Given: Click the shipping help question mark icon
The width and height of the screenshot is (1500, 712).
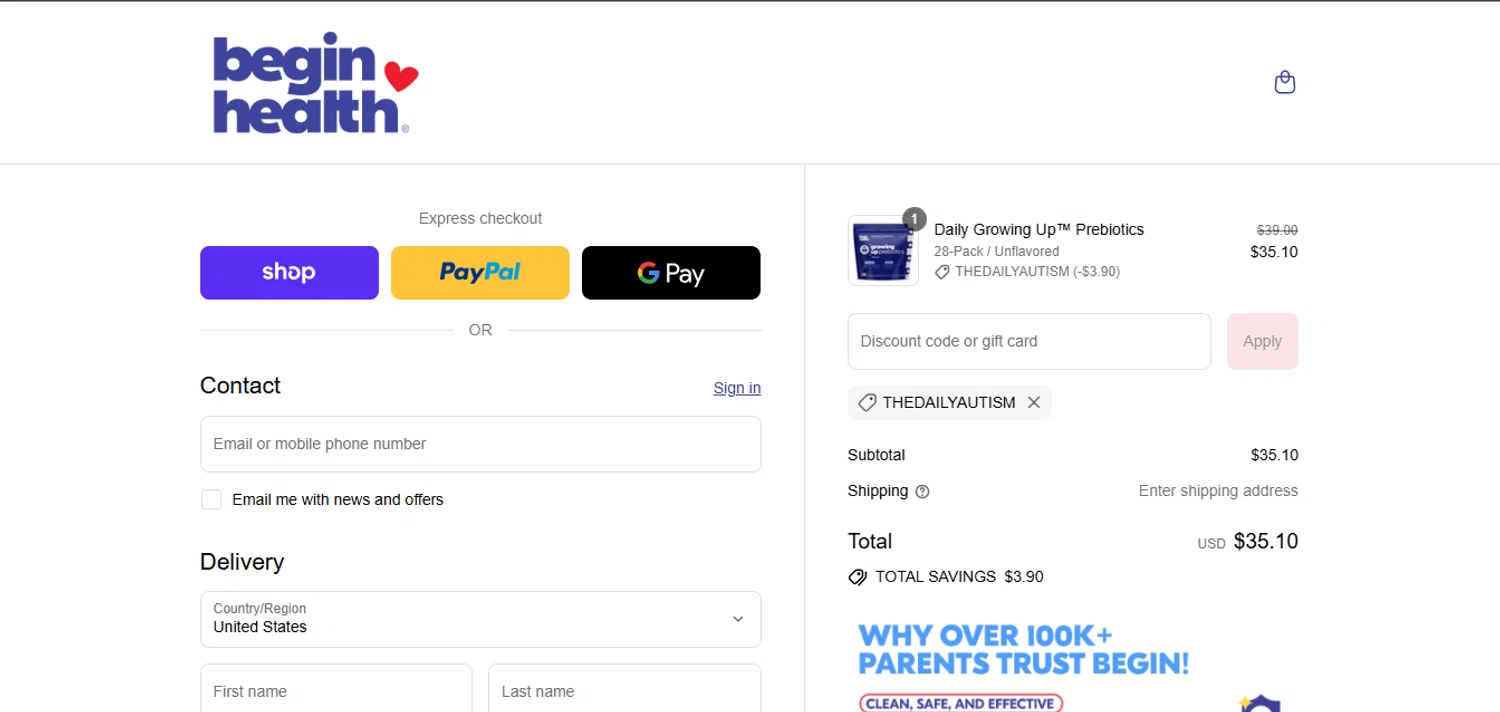Looking at the screenshot, I should point(922,491).
